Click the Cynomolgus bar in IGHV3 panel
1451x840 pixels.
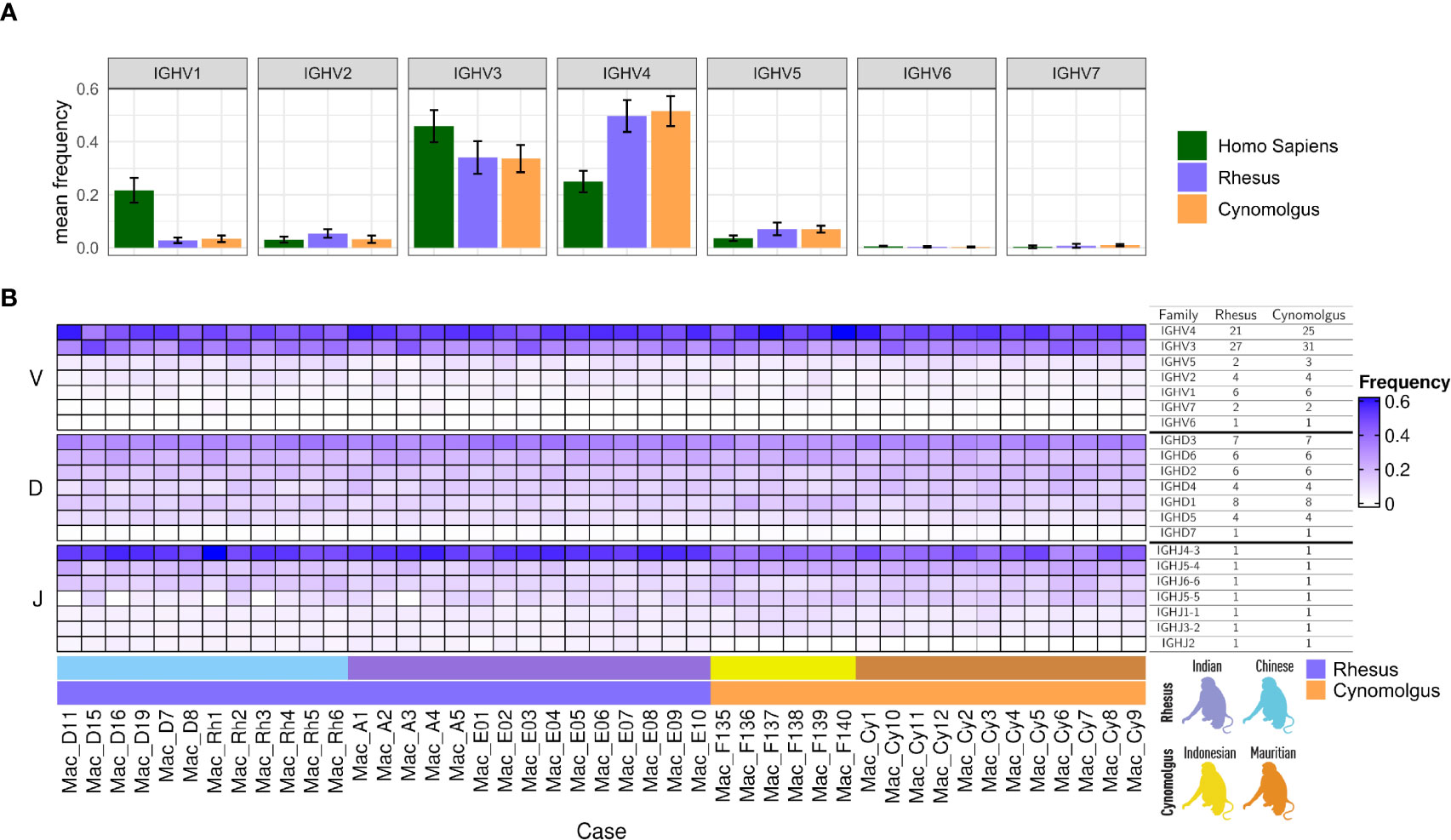click(521, 203)
